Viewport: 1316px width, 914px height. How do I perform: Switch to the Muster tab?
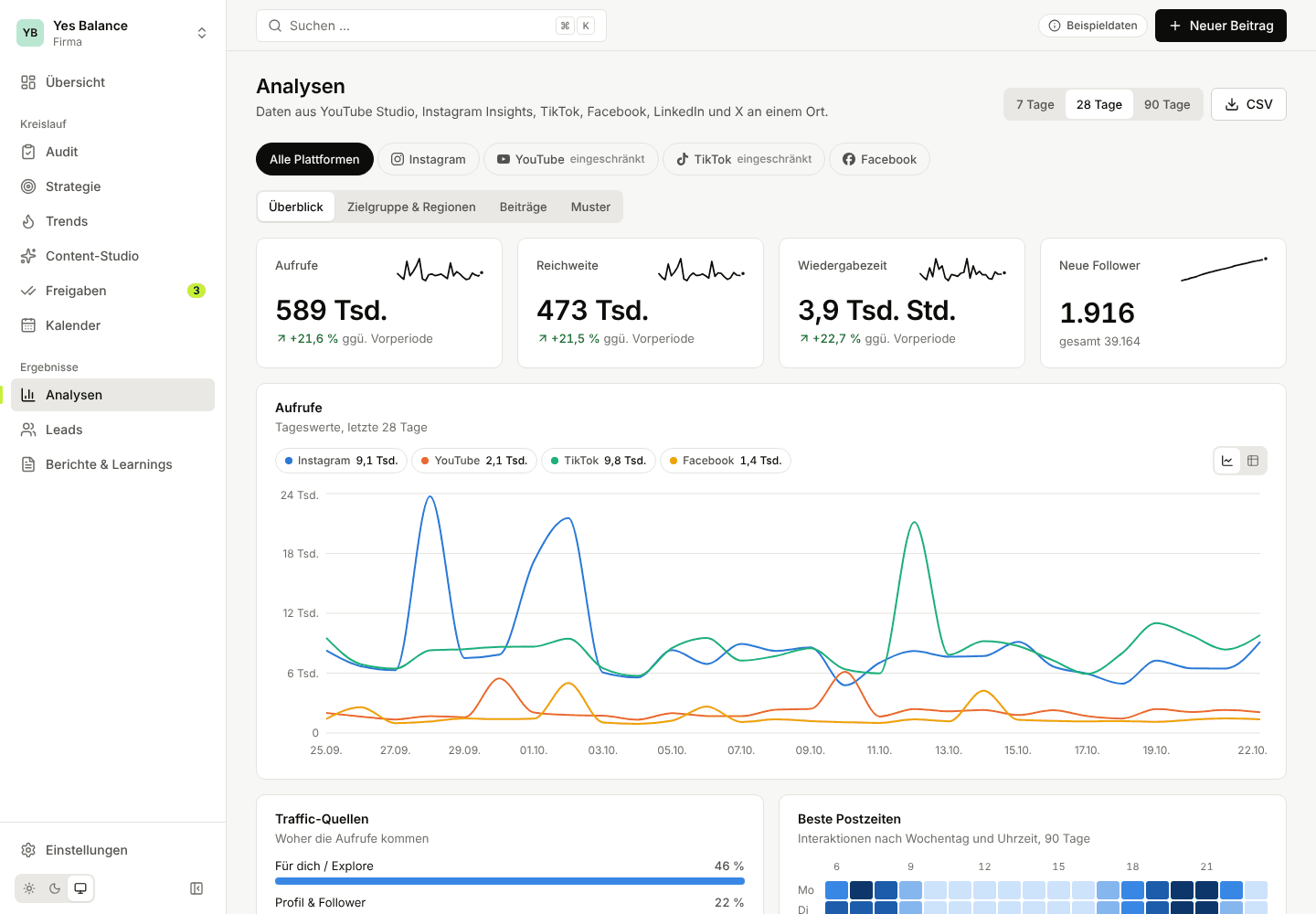point(590,207)
